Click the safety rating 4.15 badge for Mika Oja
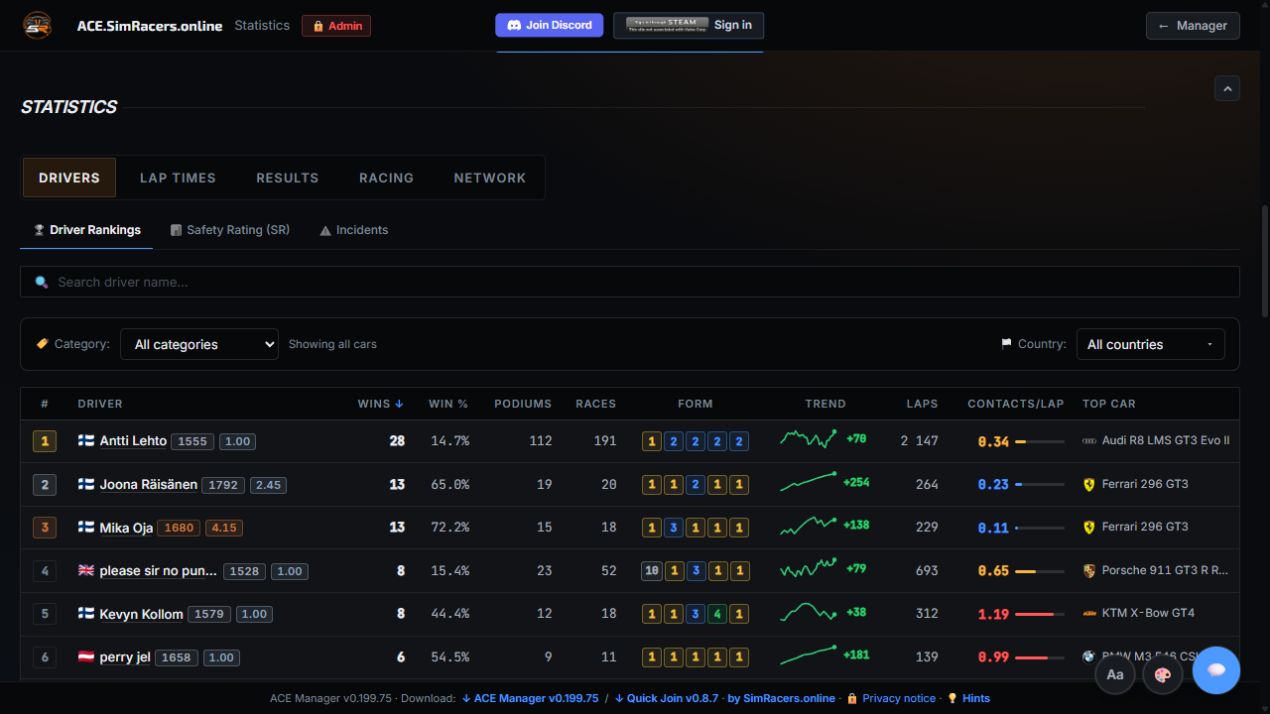1270x714 pixels. point(225,527)
